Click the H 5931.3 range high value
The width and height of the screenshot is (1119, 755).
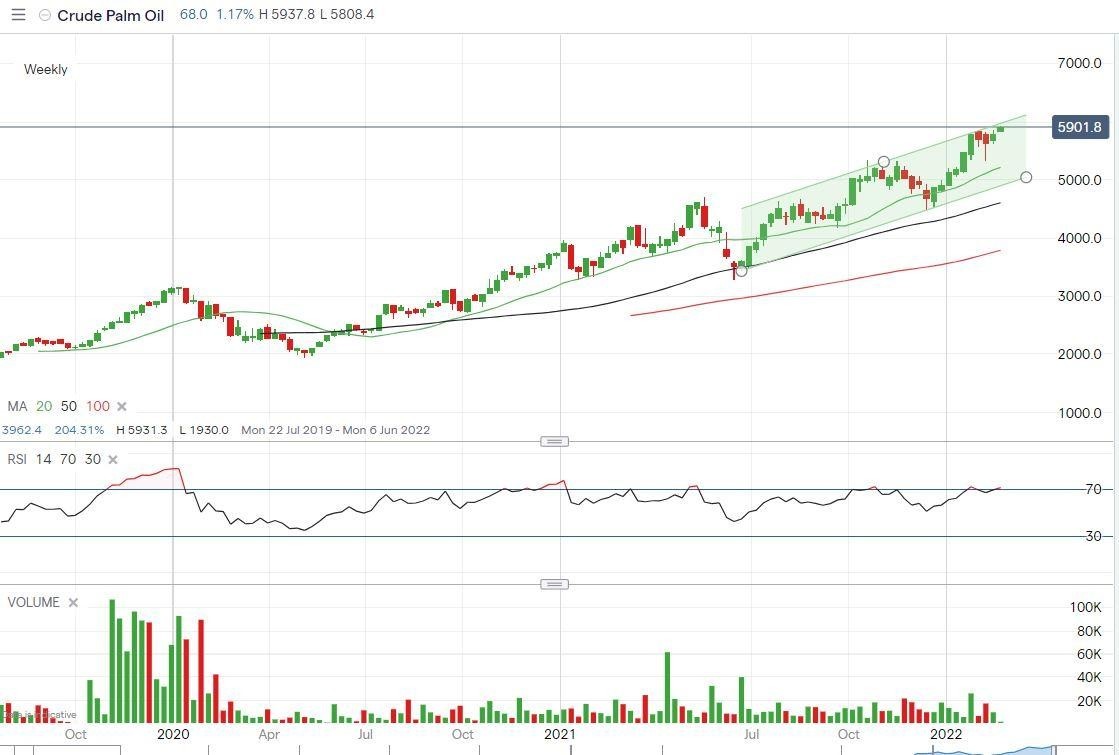coord(141,430)
